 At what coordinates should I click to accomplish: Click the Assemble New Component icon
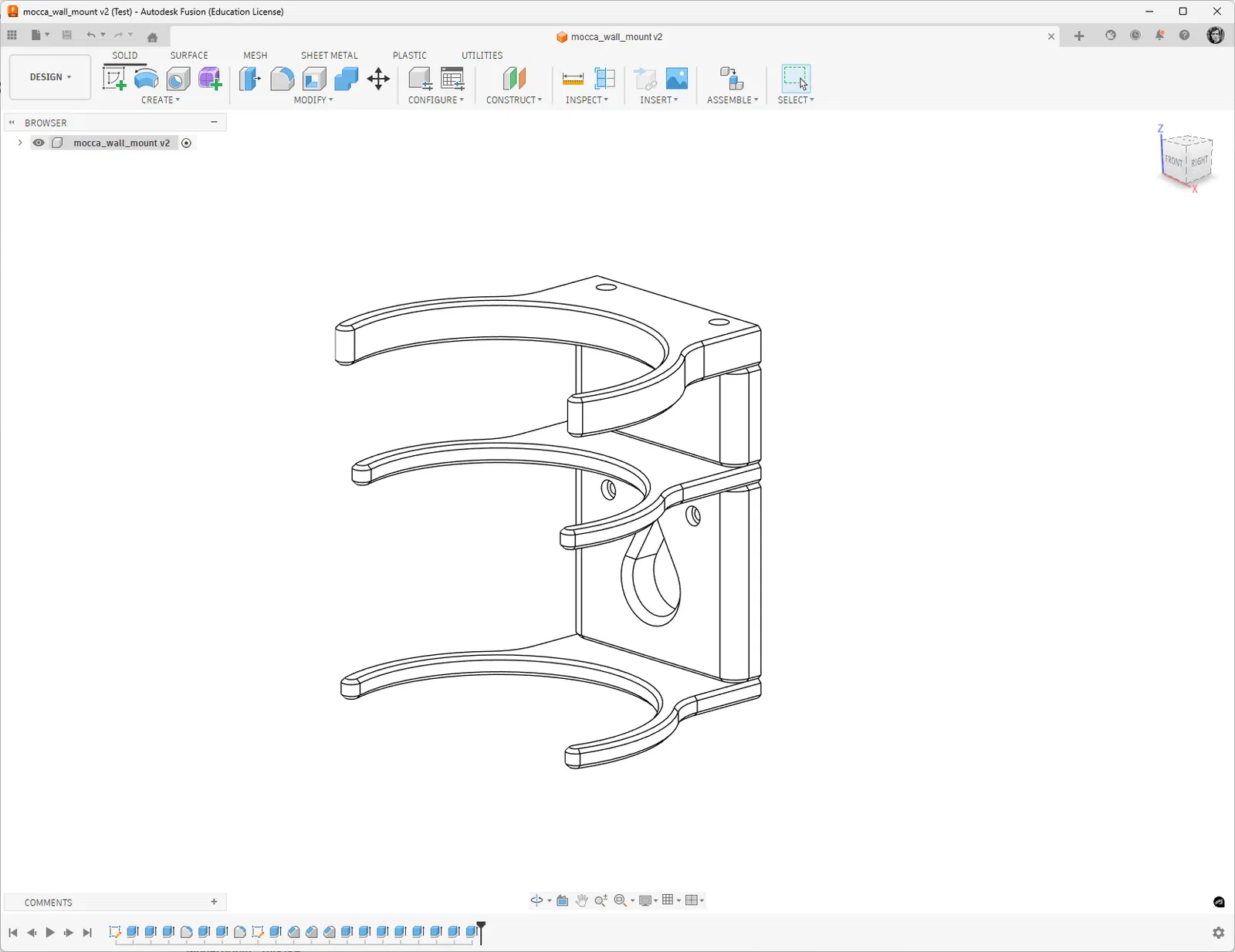click(731, 79)
